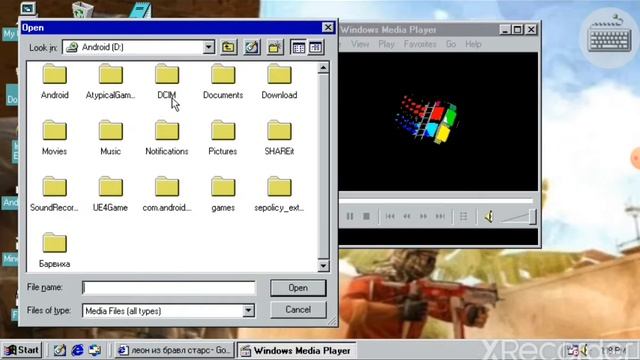Expand the Look in drive dropdown
Viewport: 640px width, 360px height.
pos(209,47)
